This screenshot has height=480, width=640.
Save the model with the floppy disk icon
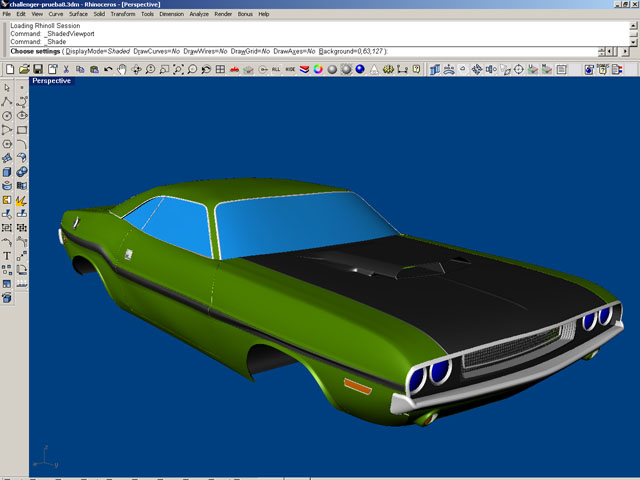[x=38, y=69]
